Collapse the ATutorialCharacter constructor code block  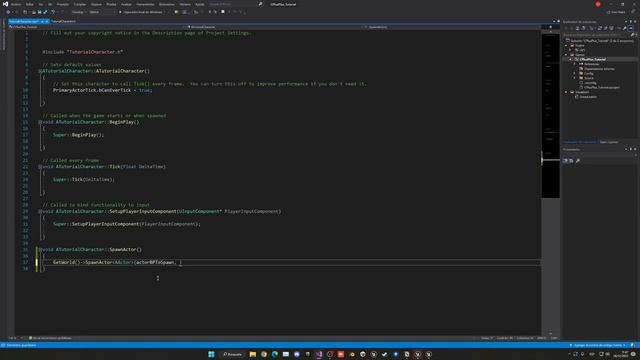(40, 71)
